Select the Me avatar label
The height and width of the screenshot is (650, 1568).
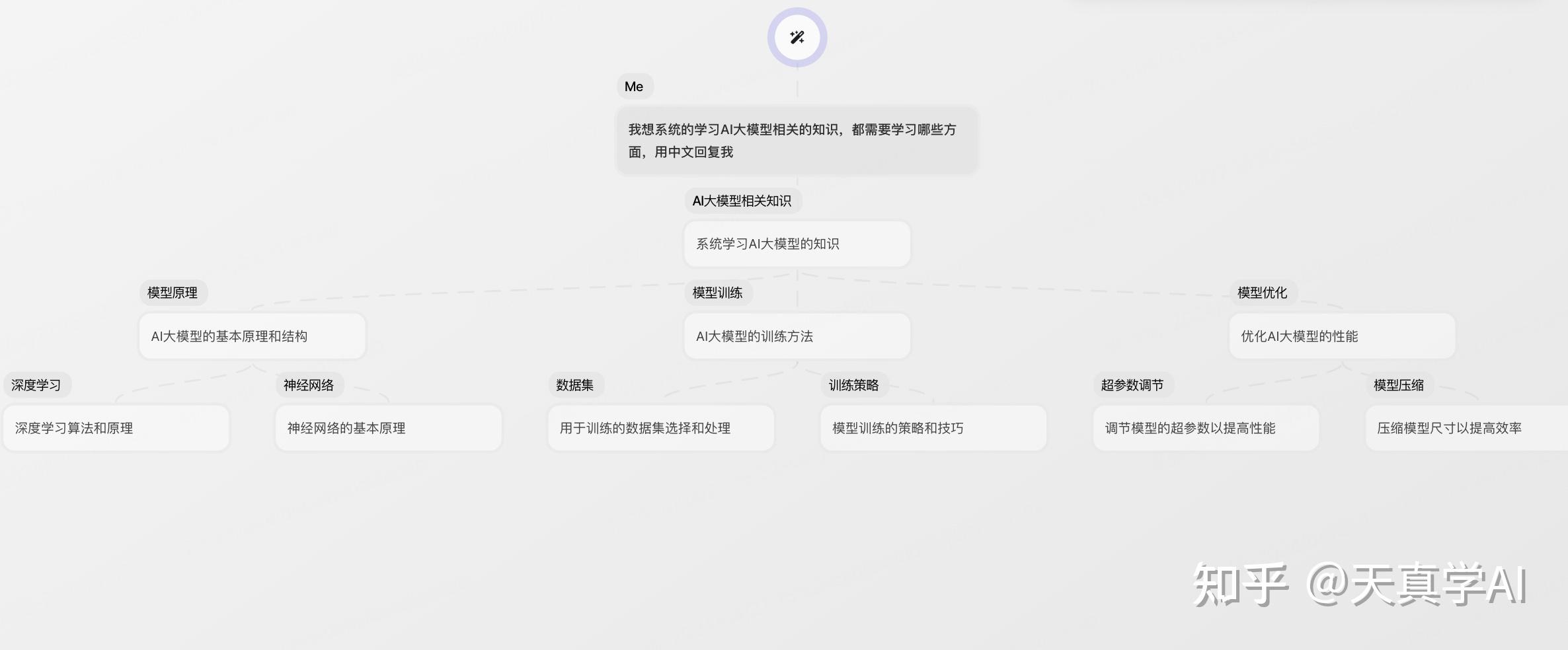click(x=634, y=86)
